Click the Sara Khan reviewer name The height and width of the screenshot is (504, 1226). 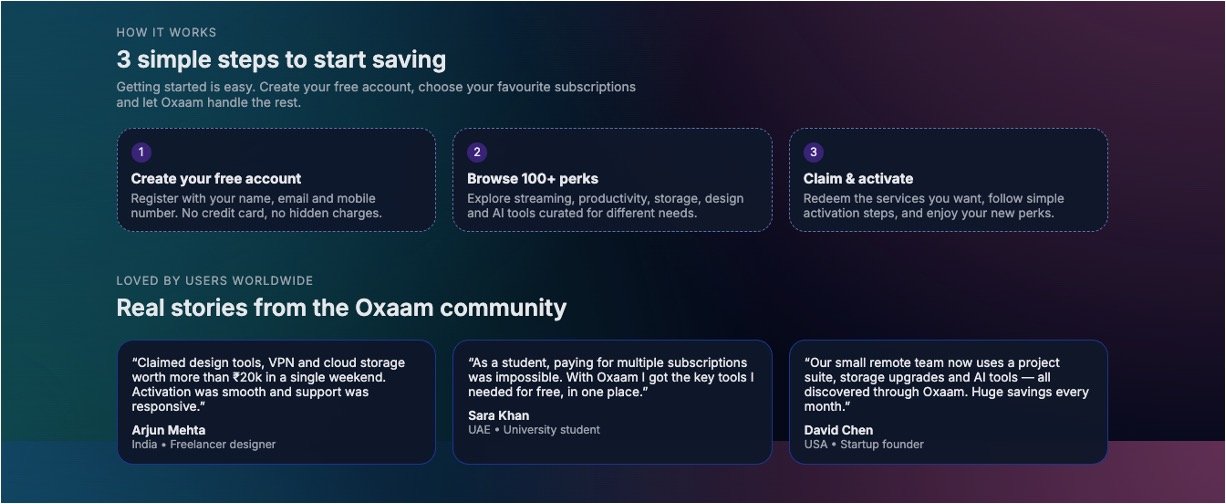(x=498, y=415)
